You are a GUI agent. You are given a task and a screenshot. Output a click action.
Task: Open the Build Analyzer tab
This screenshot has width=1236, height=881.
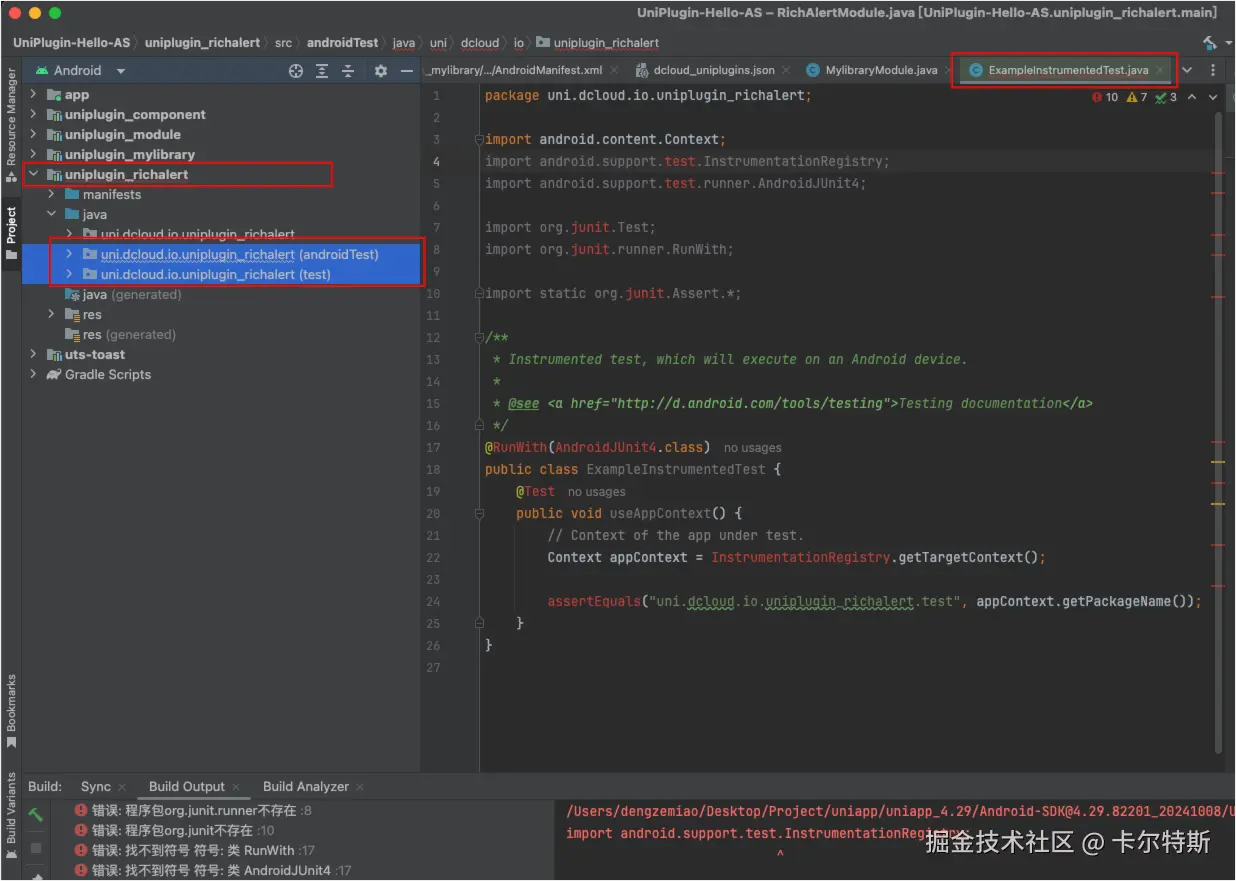[x=306, y=786]
